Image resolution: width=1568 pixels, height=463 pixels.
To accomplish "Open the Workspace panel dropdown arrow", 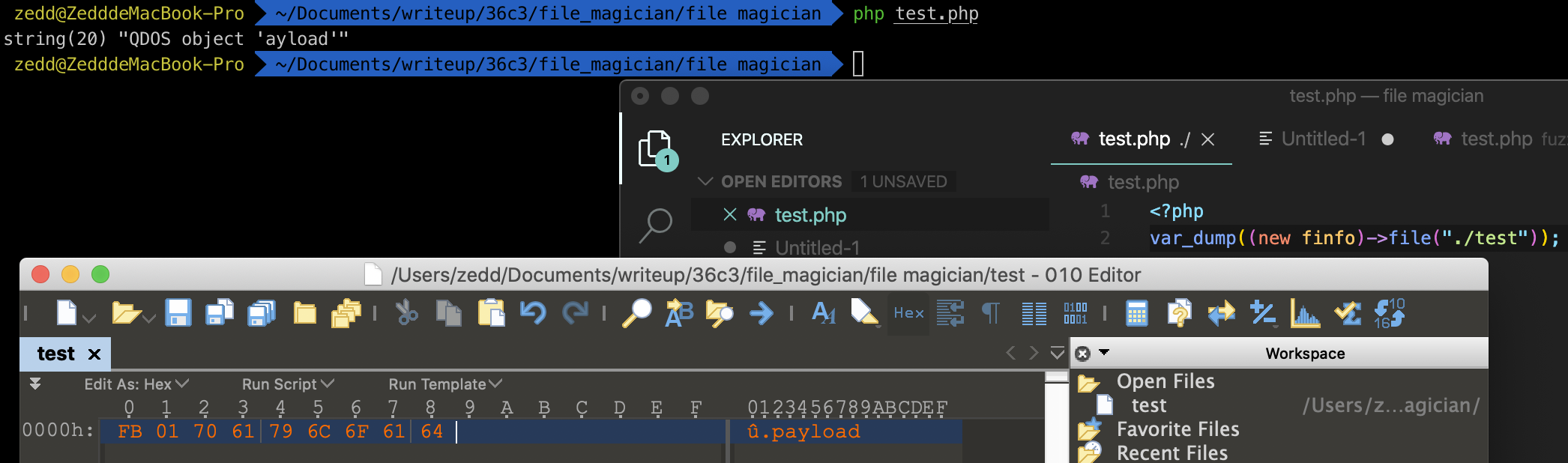I will click(1104, 352).
